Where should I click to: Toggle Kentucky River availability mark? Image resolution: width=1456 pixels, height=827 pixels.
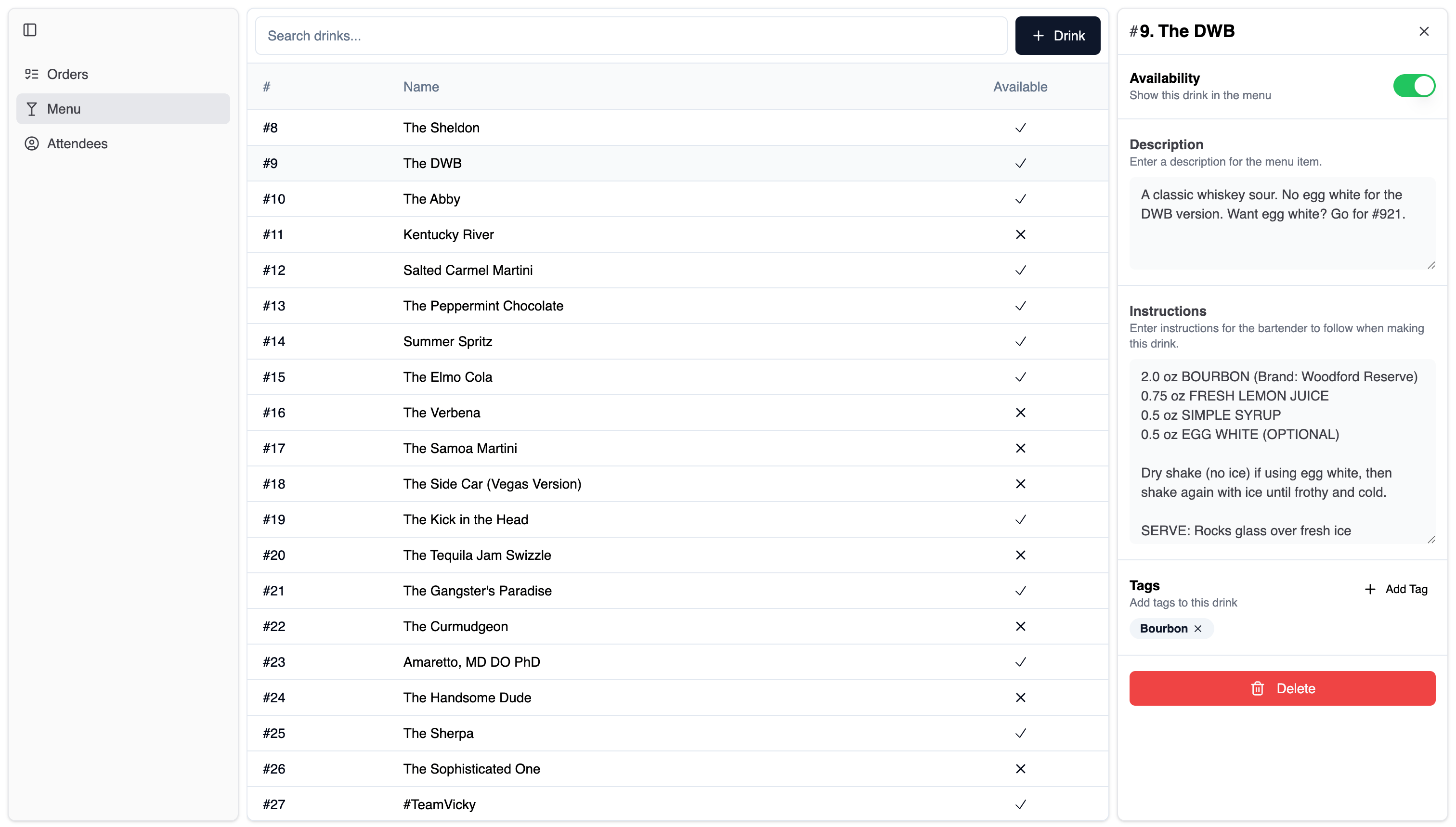1020,234
